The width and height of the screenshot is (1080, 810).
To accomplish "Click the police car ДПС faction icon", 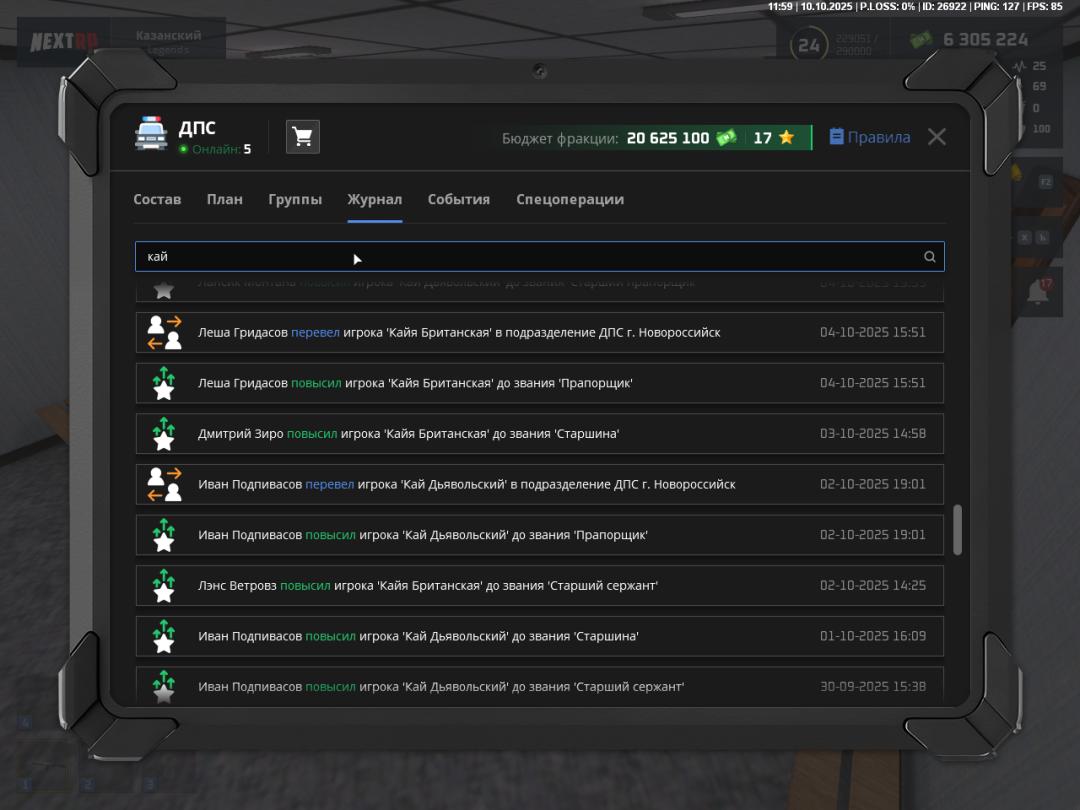I will [151, 135].
